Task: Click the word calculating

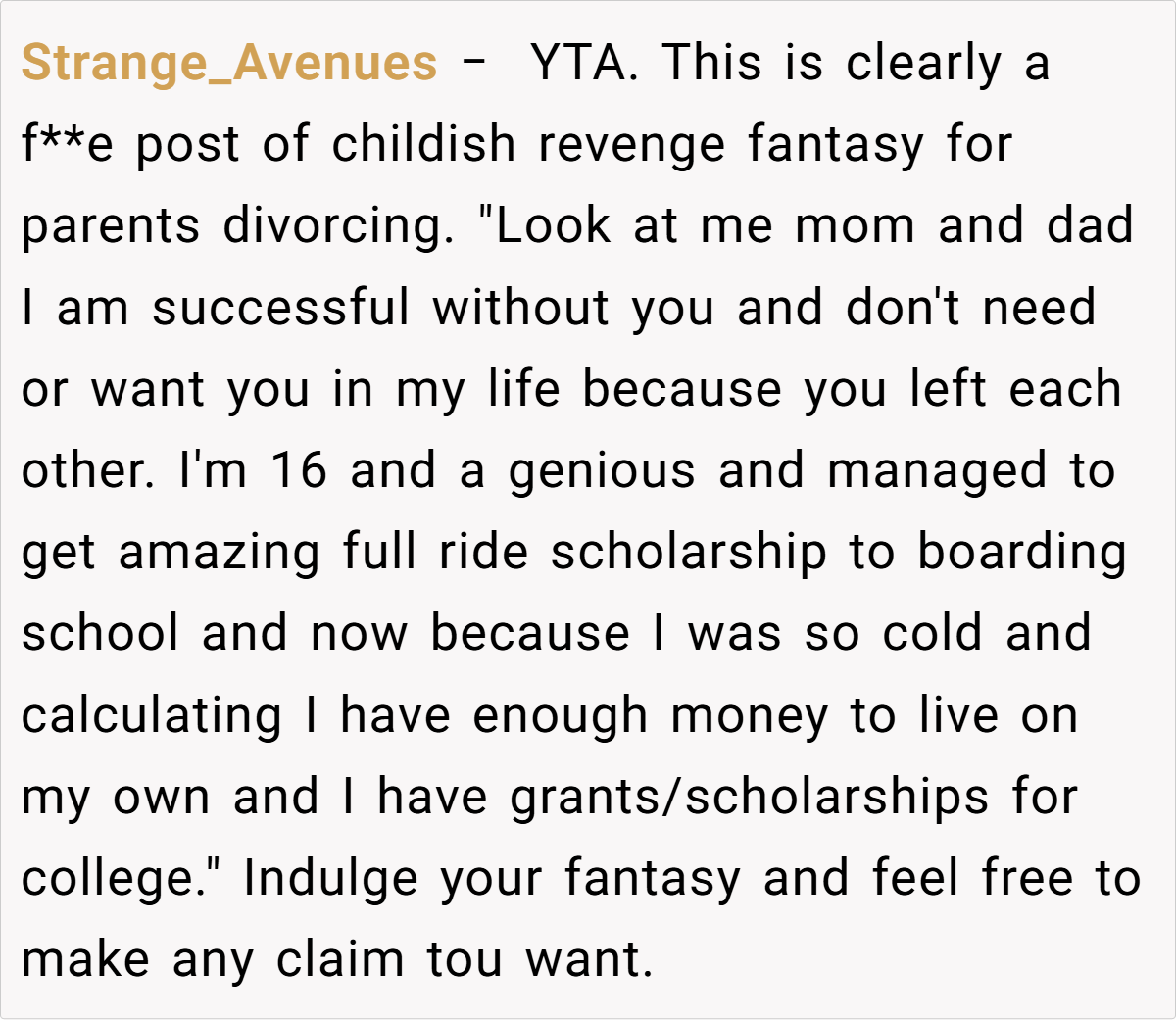Action: coord(152,715)
